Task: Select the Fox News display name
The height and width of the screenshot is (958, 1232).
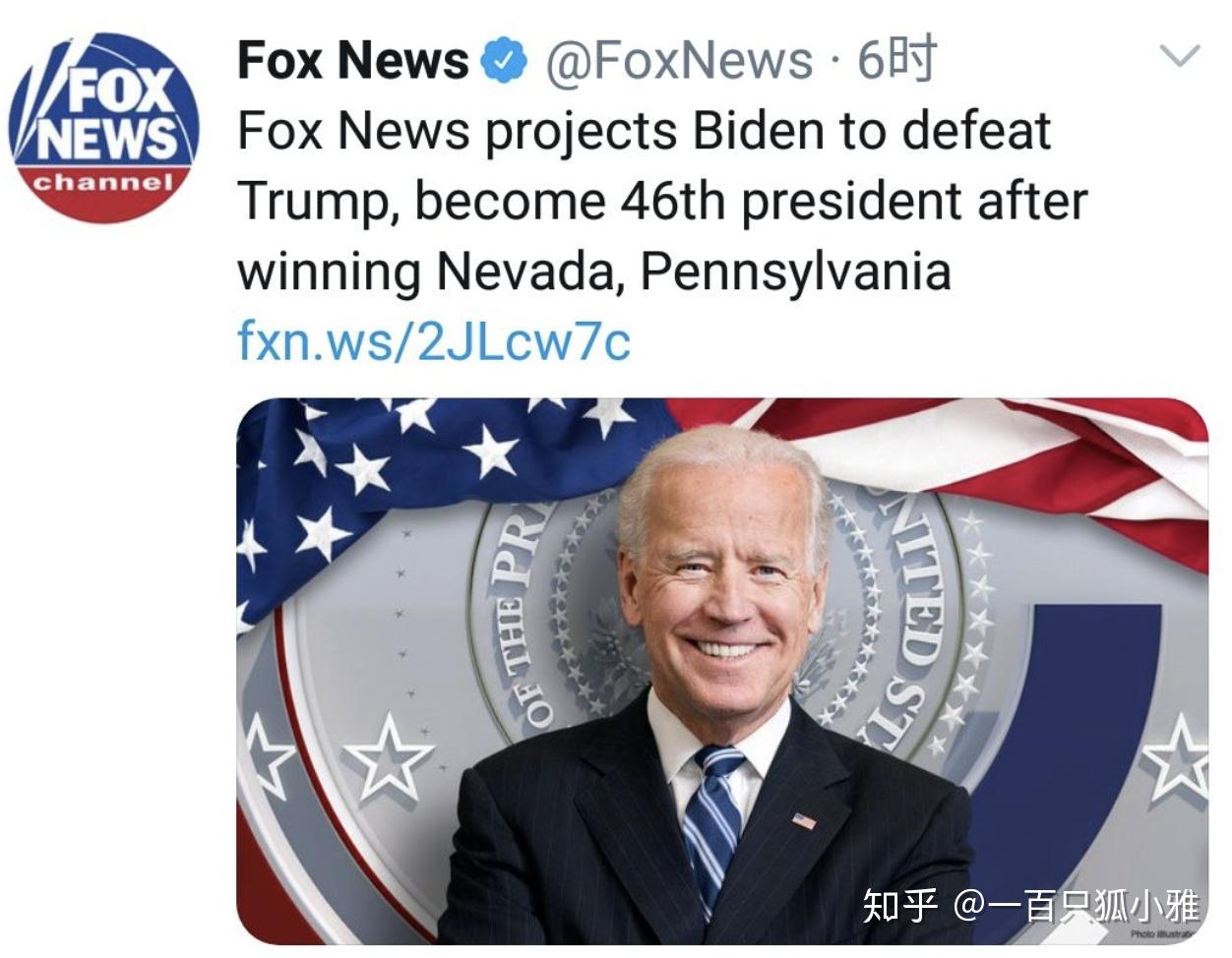Action: pyautogui.click(x=354, y=60)
